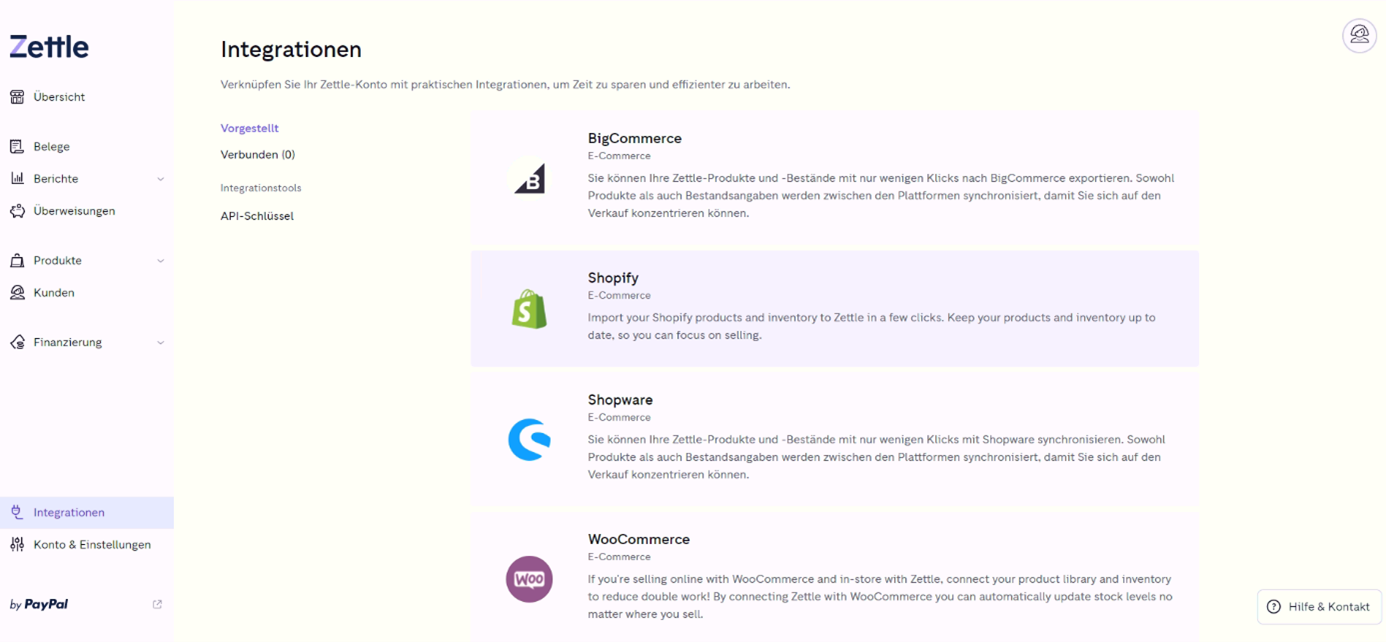Click the Kunden customer icon

click(x=17, y=293)
